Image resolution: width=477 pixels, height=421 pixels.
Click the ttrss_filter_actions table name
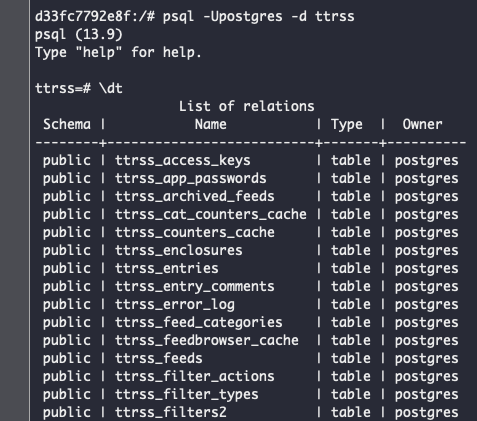[195, 376]
